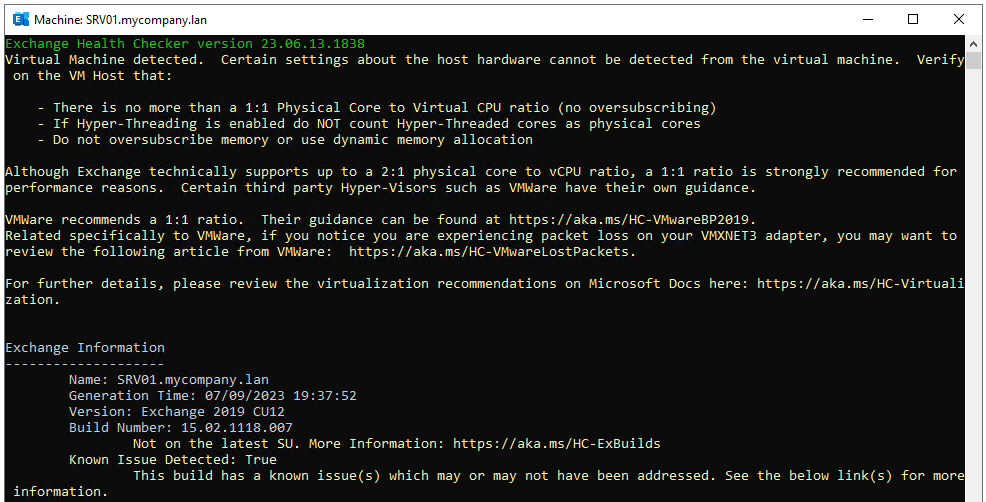Click the green Health Checker version line
The image size is (986, 502).
[185, 43]
